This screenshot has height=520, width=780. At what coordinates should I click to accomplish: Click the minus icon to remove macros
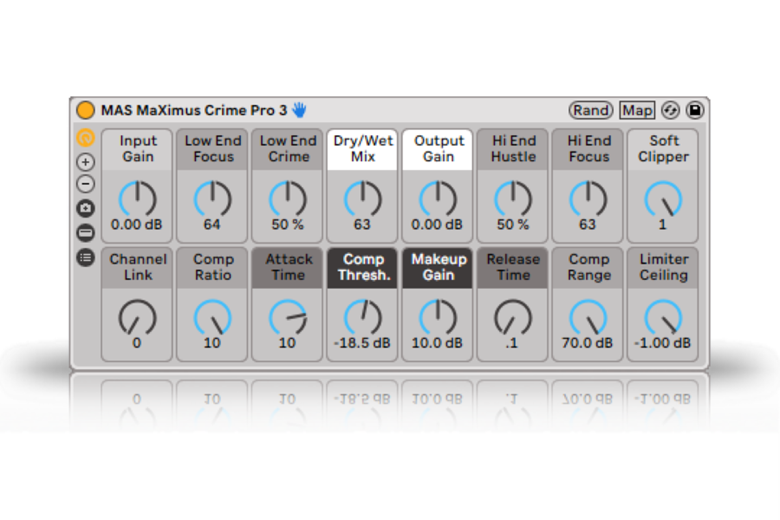(x=86, y=184)
